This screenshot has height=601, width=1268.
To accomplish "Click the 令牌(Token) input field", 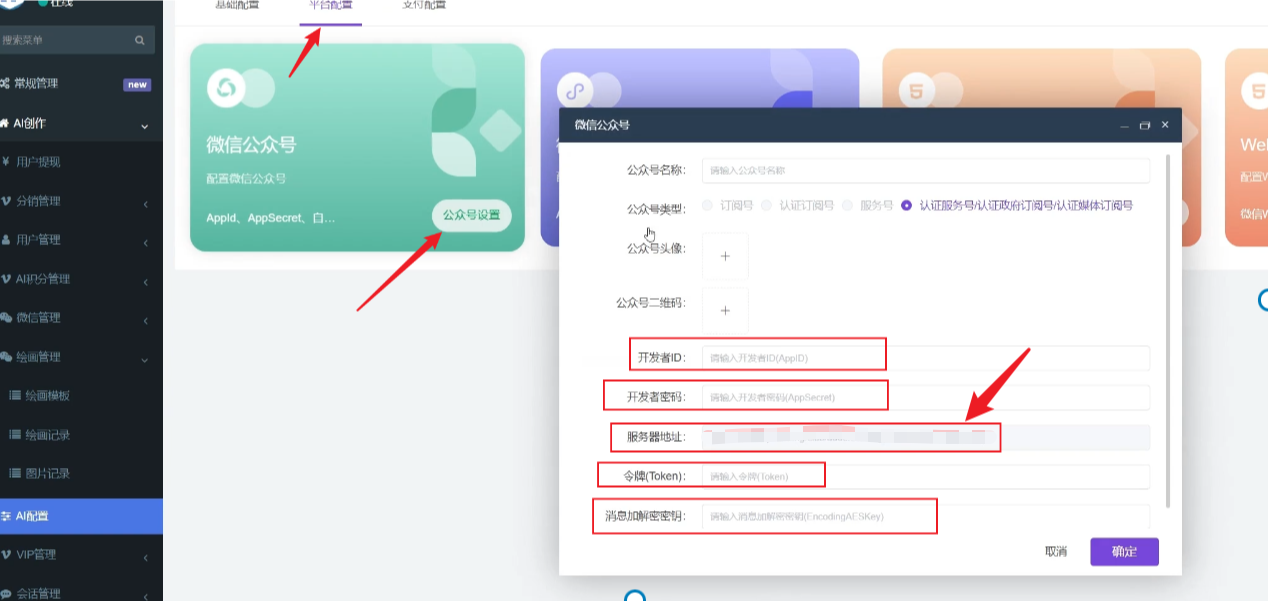I will (x=926, y=477).
